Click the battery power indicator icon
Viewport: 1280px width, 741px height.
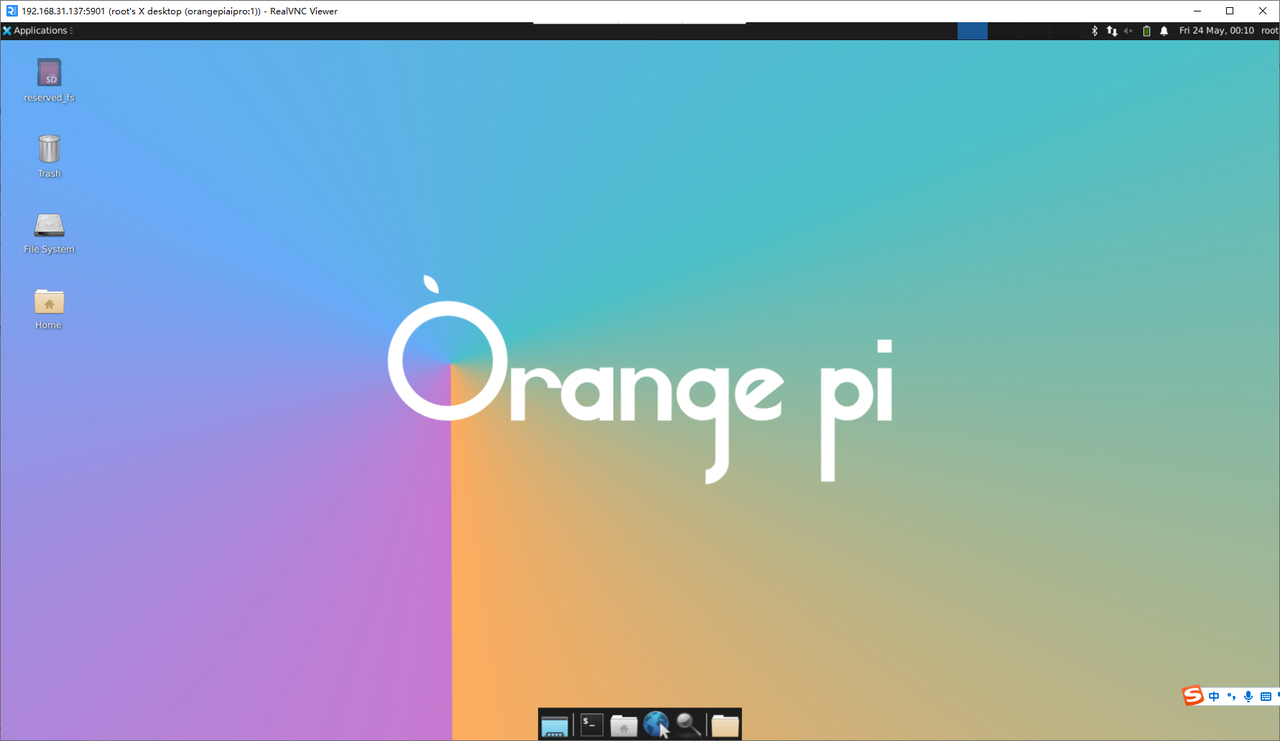1146,31
